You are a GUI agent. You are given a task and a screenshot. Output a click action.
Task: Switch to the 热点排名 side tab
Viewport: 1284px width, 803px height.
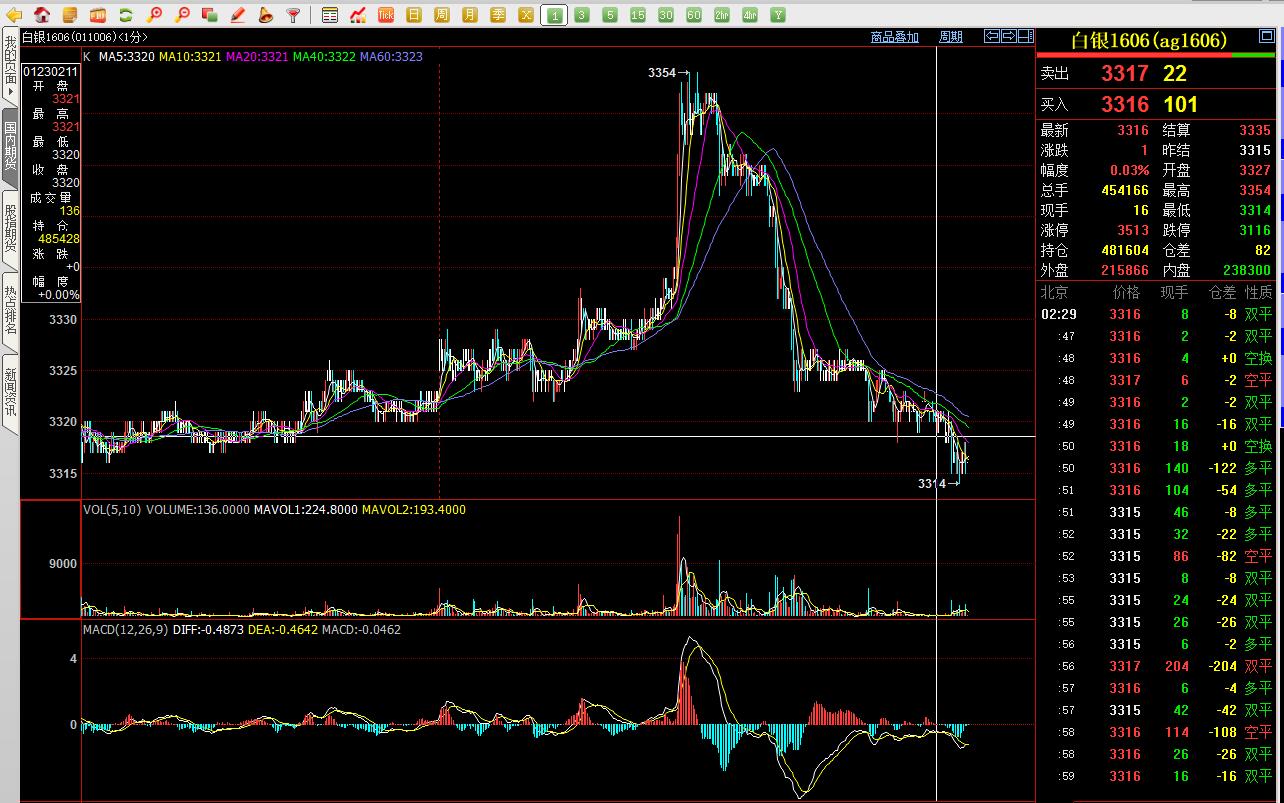pos(10,309)
